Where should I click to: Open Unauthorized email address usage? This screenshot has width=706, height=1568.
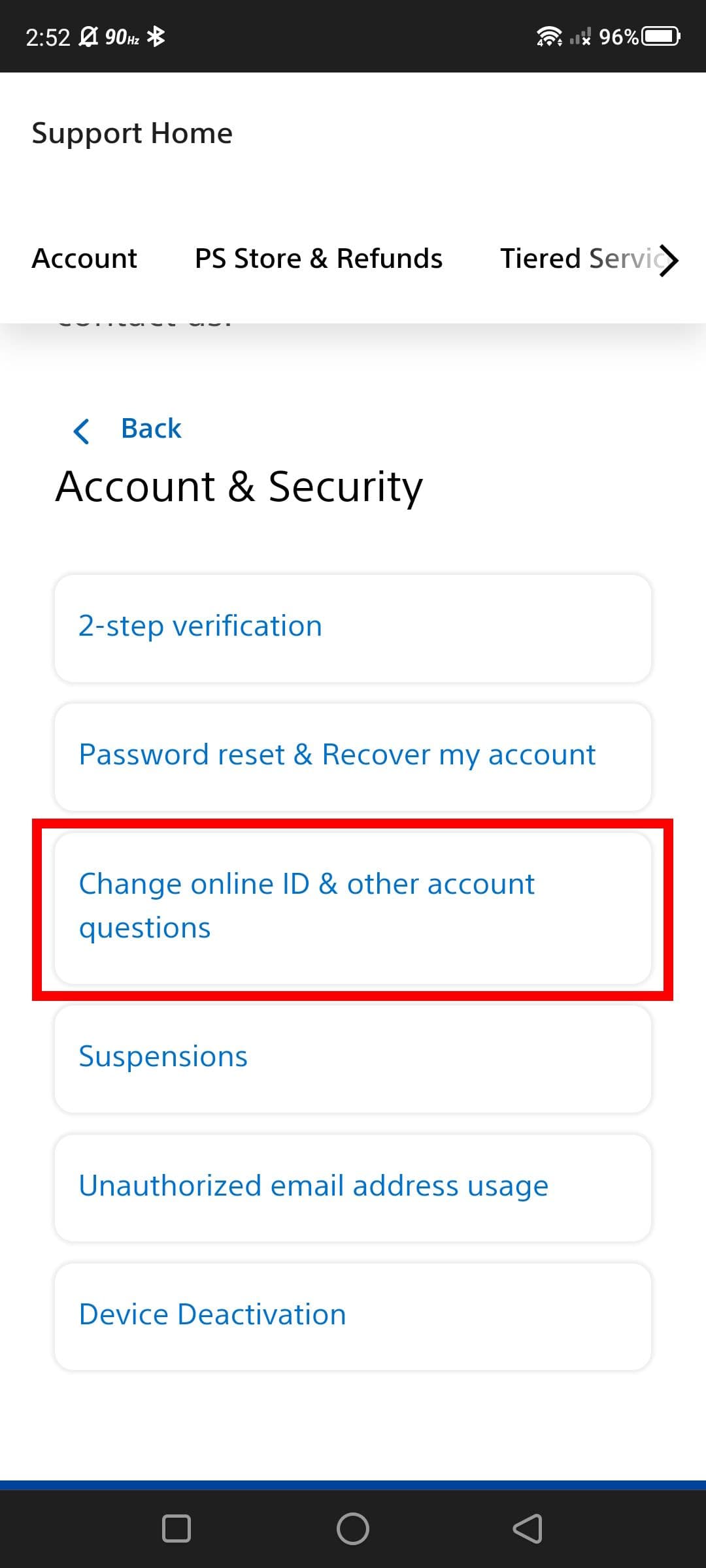[352, 1187]
